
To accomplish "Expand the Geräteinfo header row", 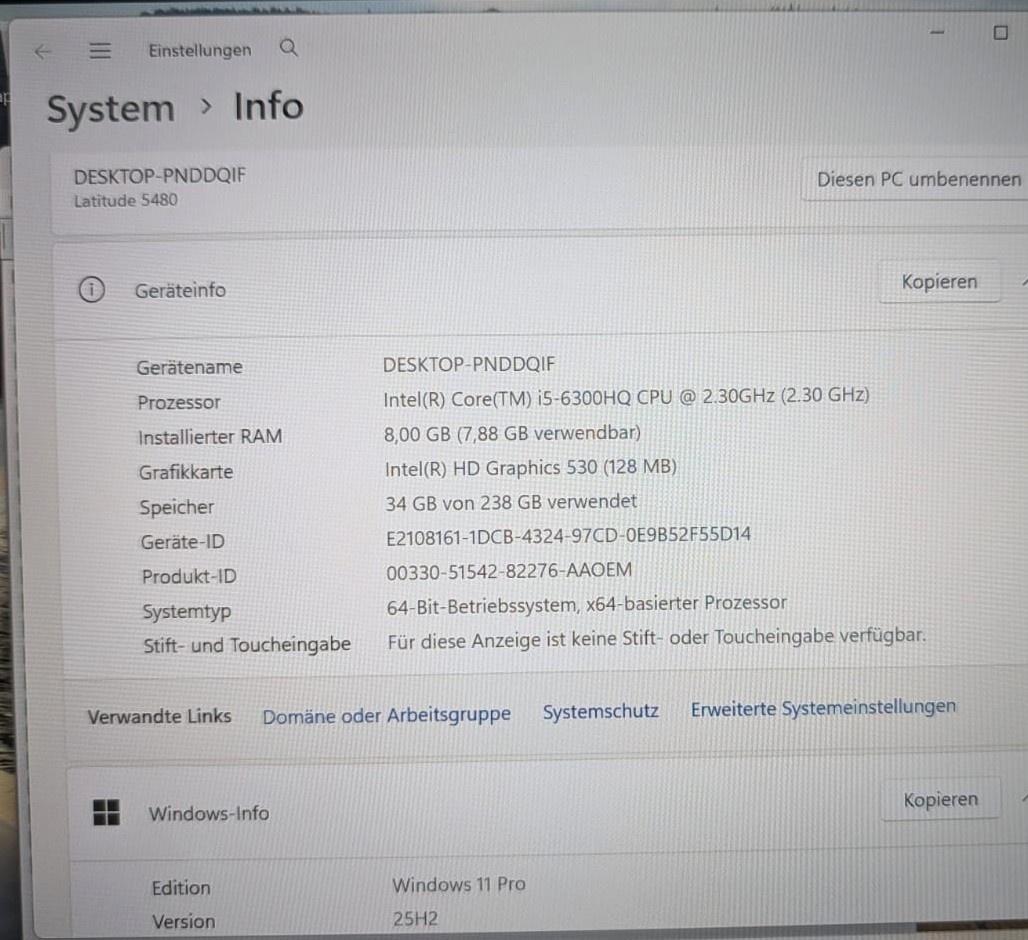I will pyautogui.click(x=540, y=288).
